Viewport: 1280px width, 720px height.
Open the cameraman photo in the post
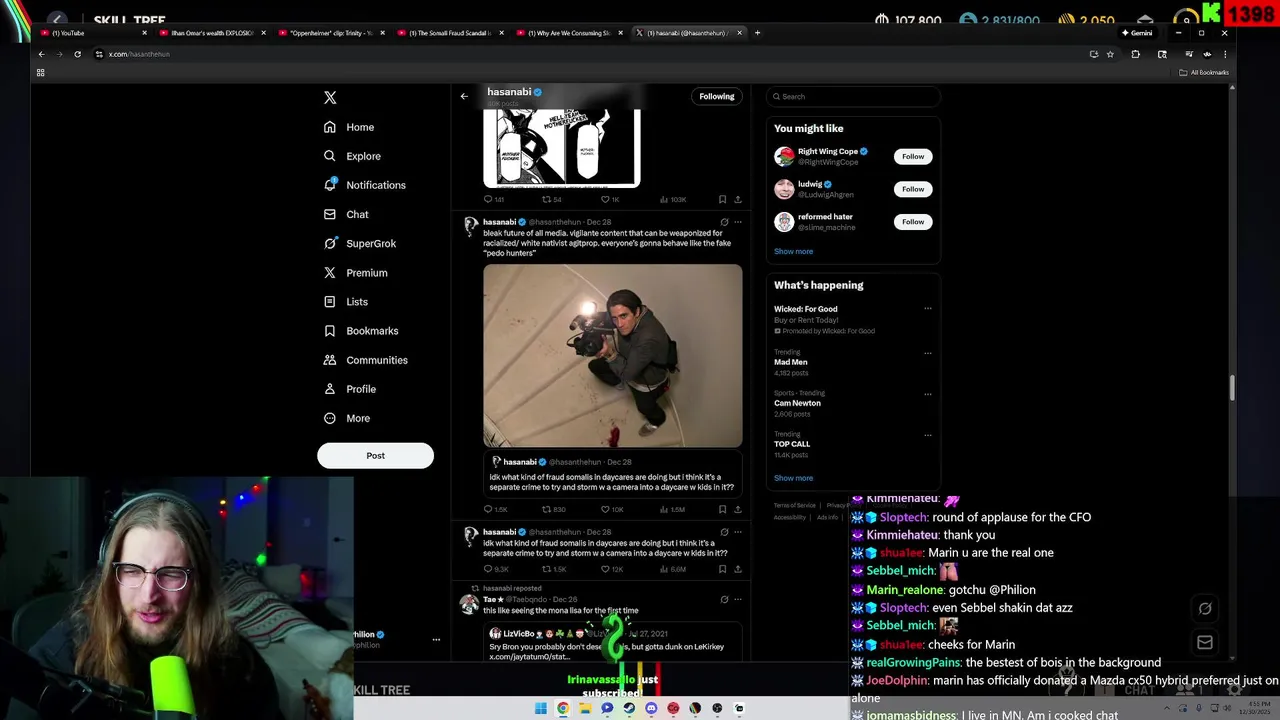click(x=613, y=356)
